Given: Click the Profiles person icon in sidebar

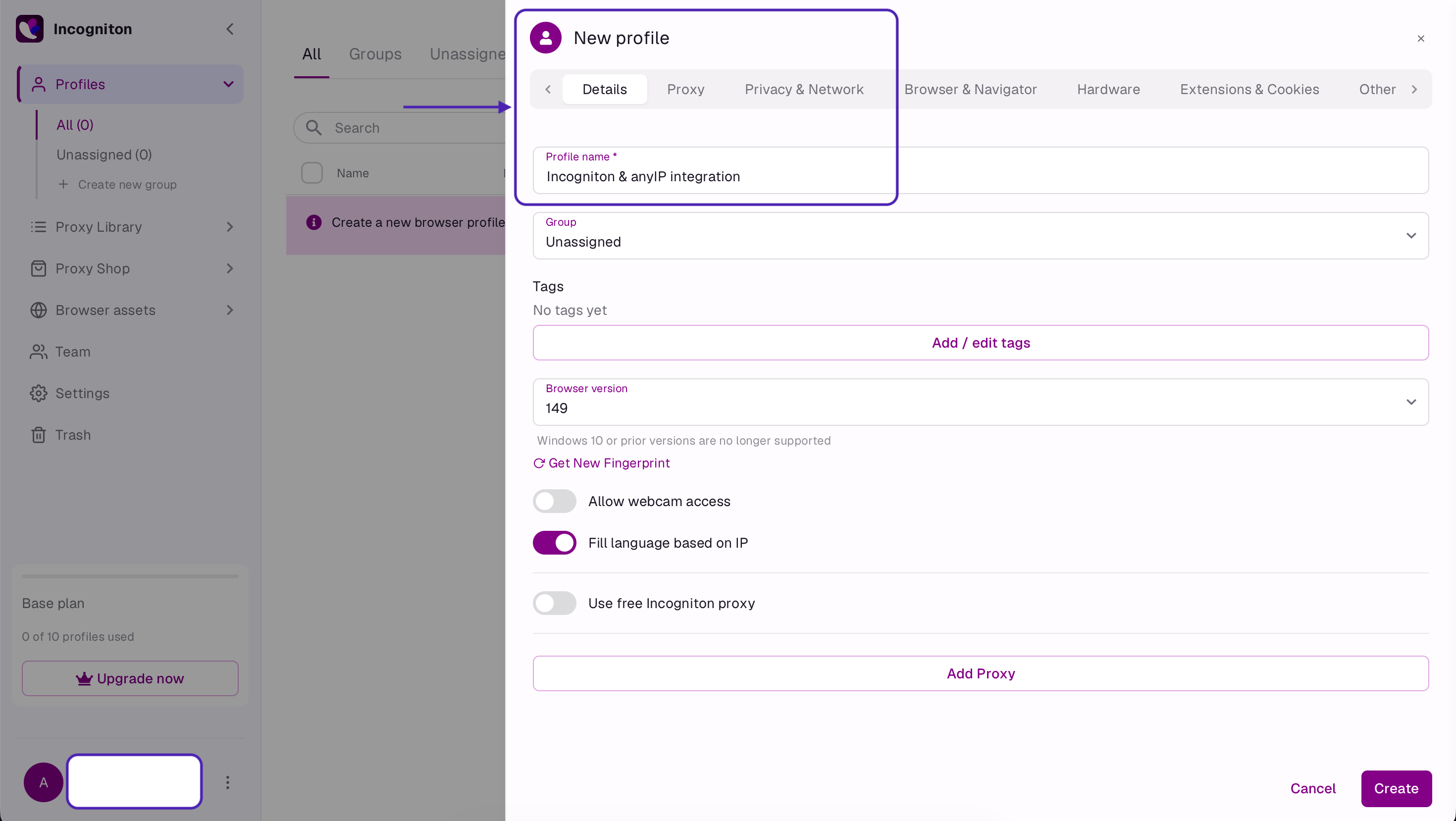Looking at the screenshot, I should [x=39, y=84].
